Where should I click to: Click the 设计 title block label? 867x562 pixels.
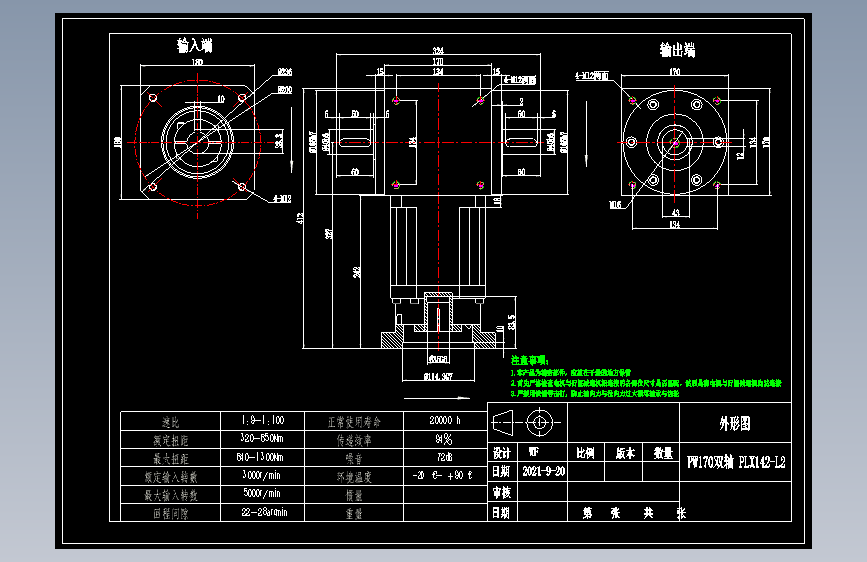coord(502,453)
